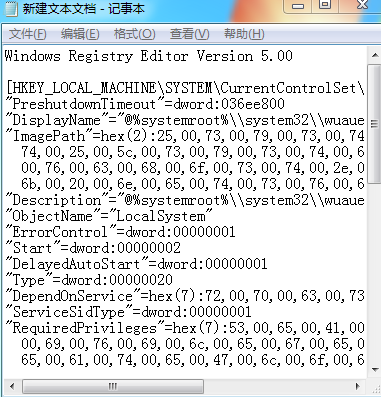This screenshot has width=381, height=397.
Task: Click the vertical scrollbar down arrow
Action: tap(374, 369)
